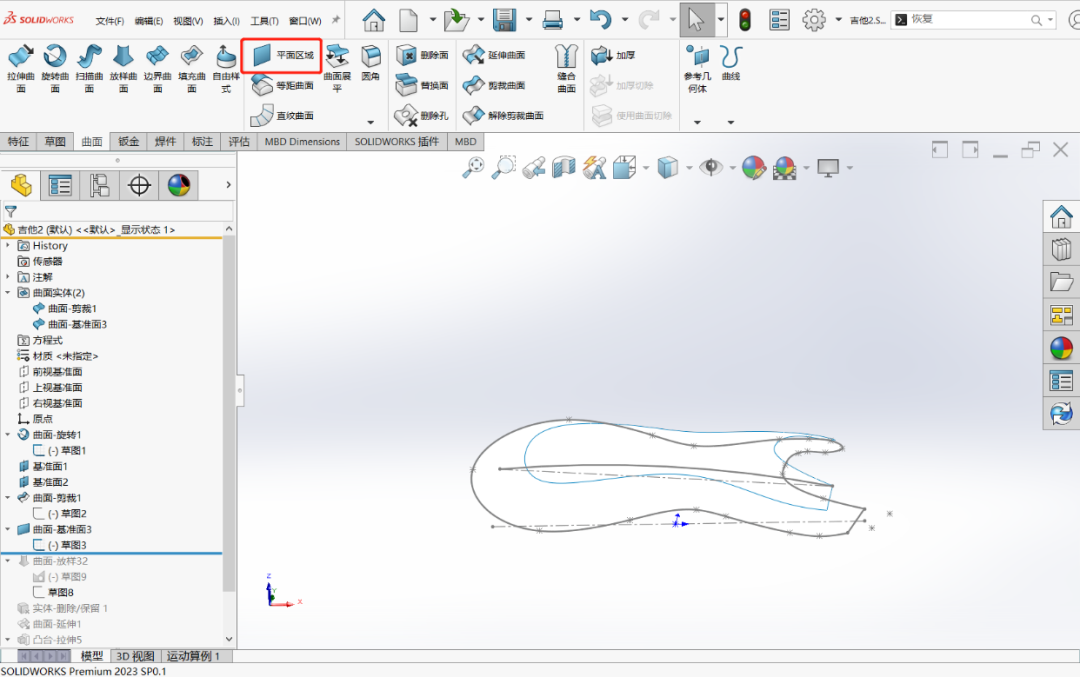Click the feature tree vertical scrollbar

click(x=229, y=414)
